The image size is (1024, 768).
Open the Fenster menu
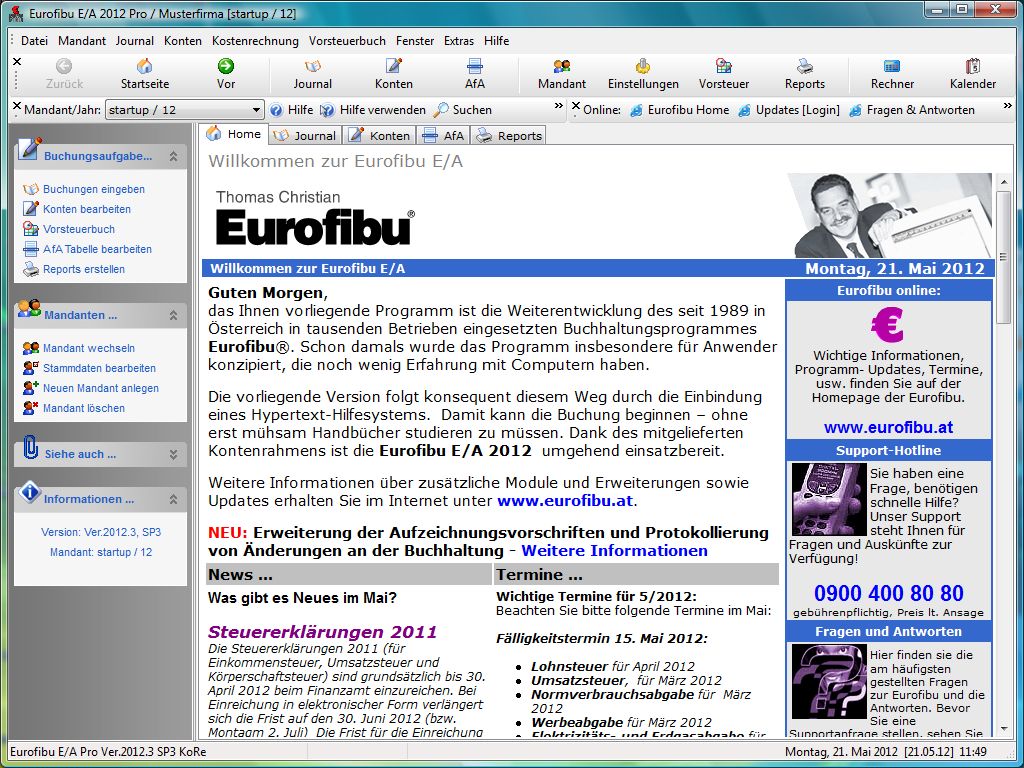[415, 40]
